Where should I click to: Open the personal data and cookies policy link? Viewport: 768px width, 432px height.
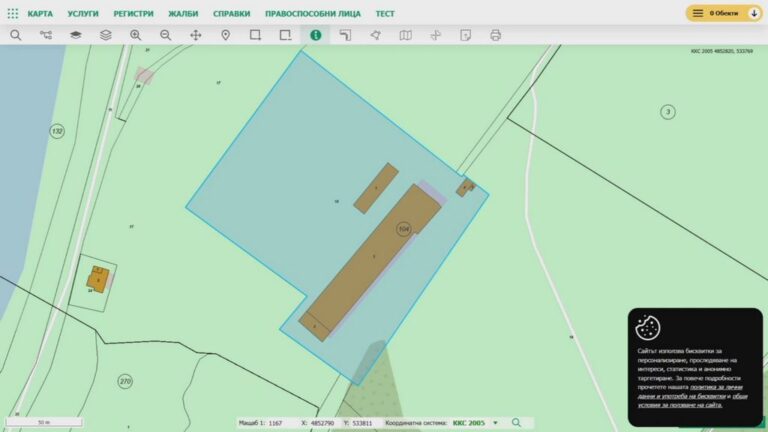pyautogui.click(x=690, y=391)
